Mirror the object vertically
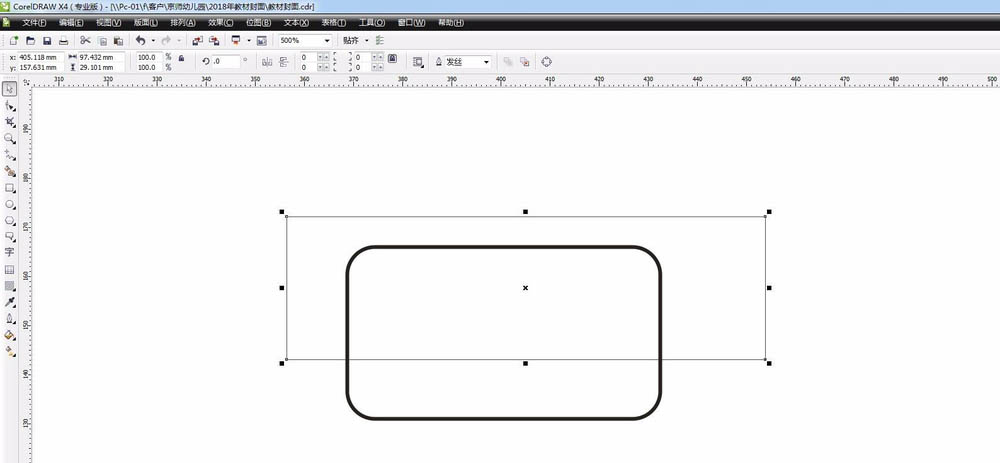The image size is (1000, 463). tap(284, 62)
